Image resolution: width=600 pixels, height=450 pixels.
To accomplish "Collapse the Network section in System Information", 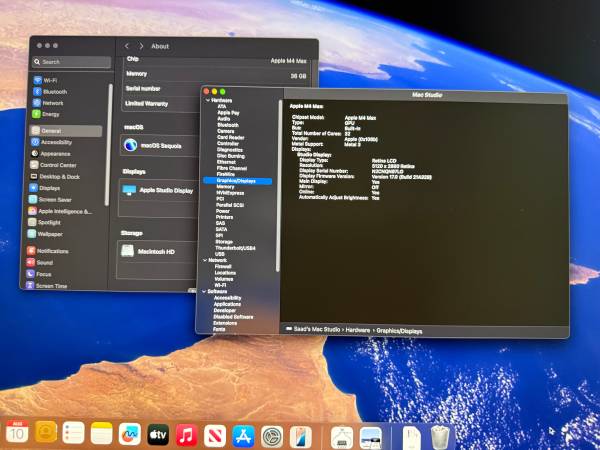I will coord(205,260).
